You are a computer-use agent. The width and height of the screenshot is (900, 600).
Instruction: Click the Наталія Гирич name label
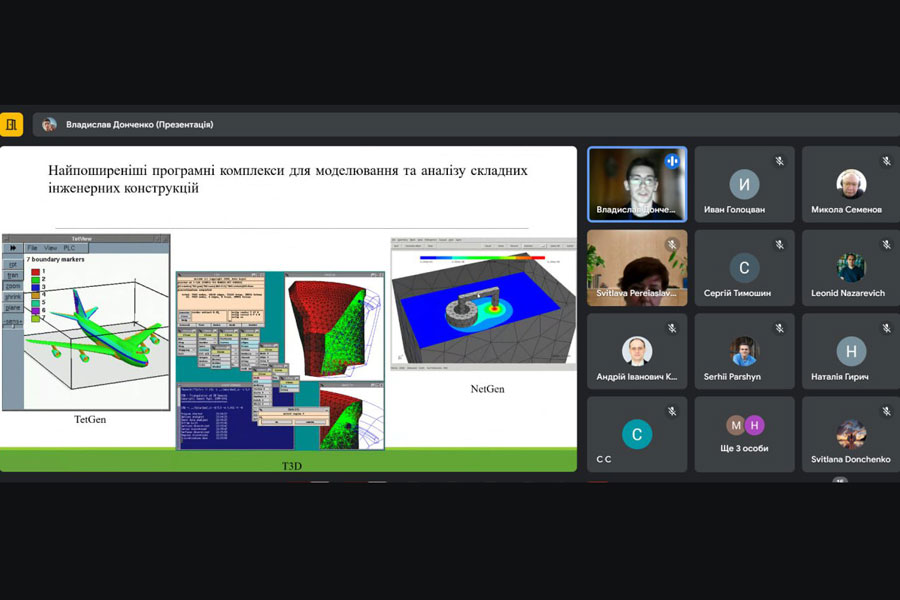click(x=840, y=377)
